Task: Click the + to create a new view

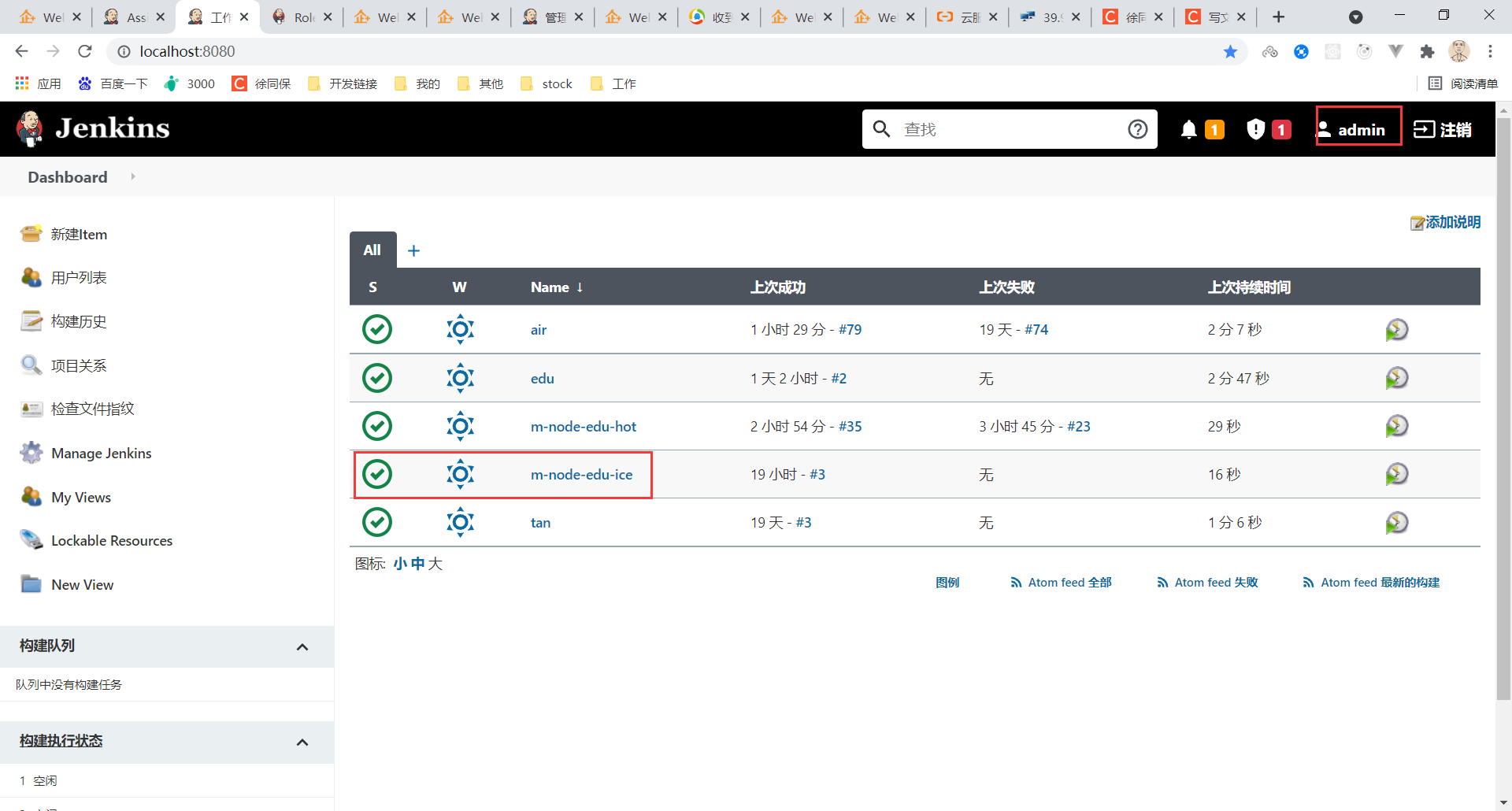Action: point(413,250)
